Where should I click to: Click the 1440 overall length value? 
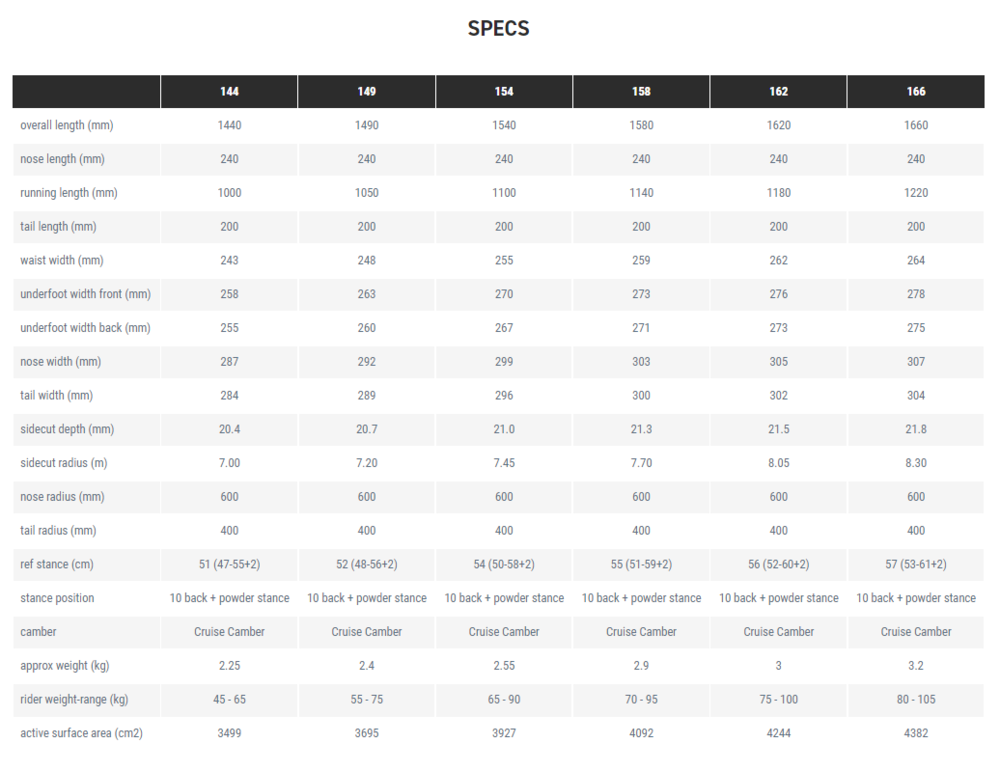[x=229, y=126]
